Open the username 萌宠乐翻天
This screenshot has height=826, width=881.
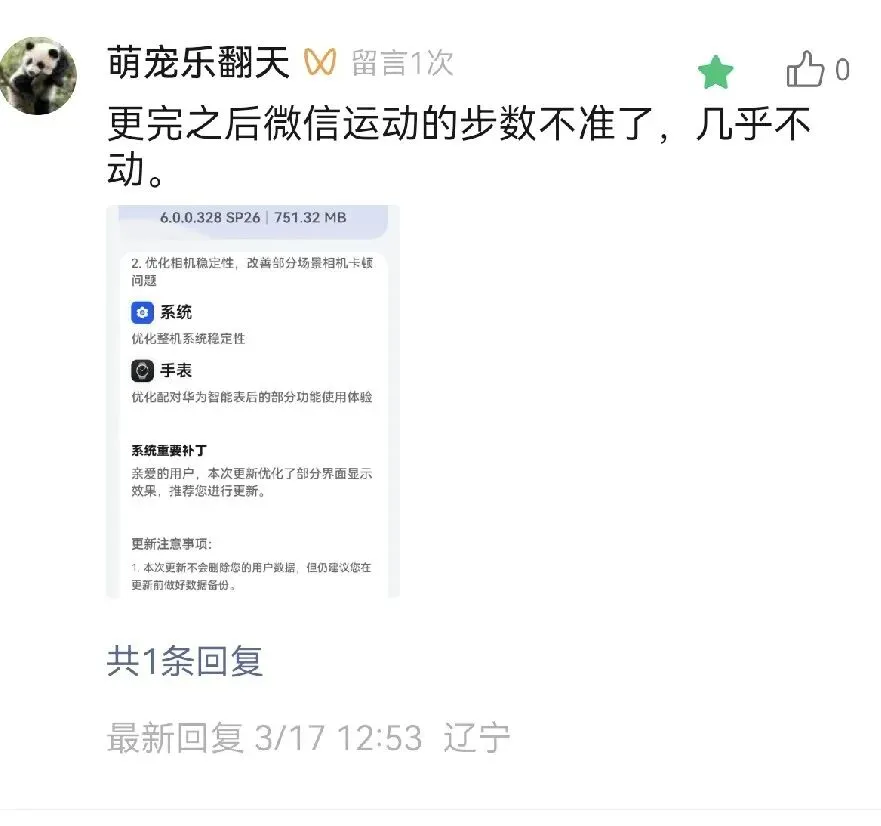[x=198, y=62]
